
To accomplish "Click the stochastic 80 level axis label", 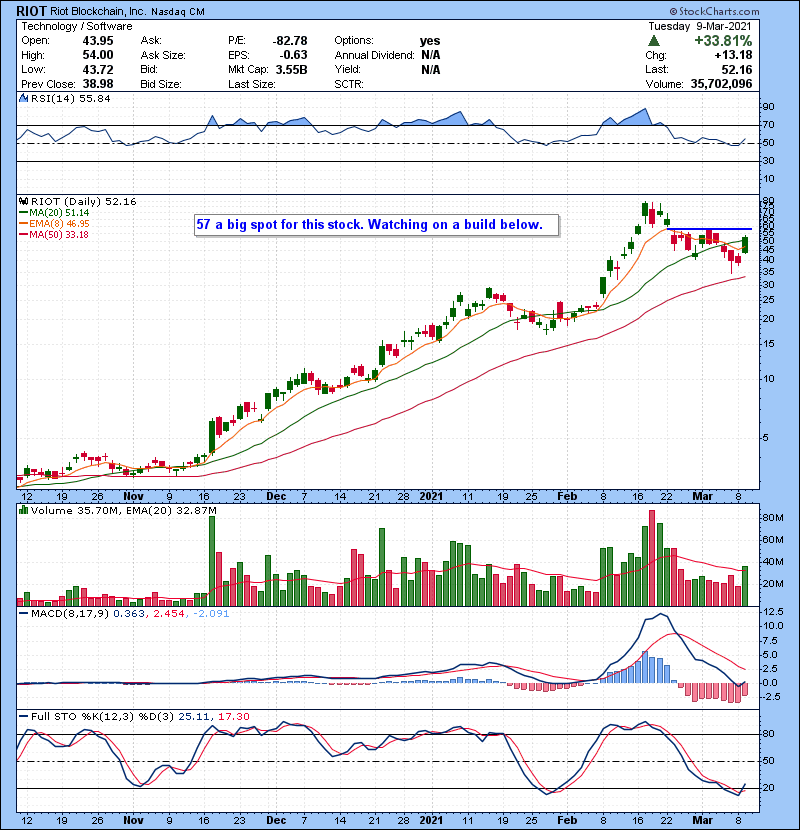I will [768, 734].
